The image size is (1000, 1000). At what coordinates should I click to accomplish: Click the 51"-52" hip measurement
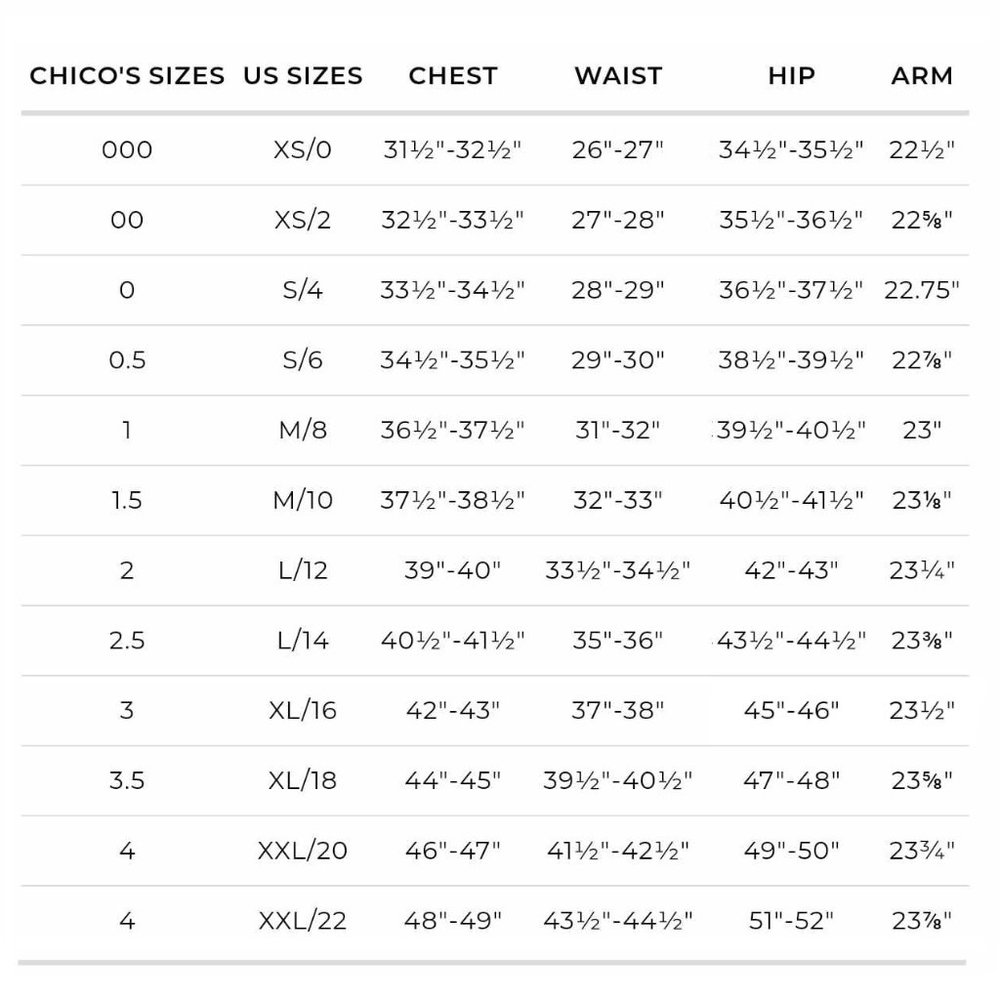click(x=791, y=921)
